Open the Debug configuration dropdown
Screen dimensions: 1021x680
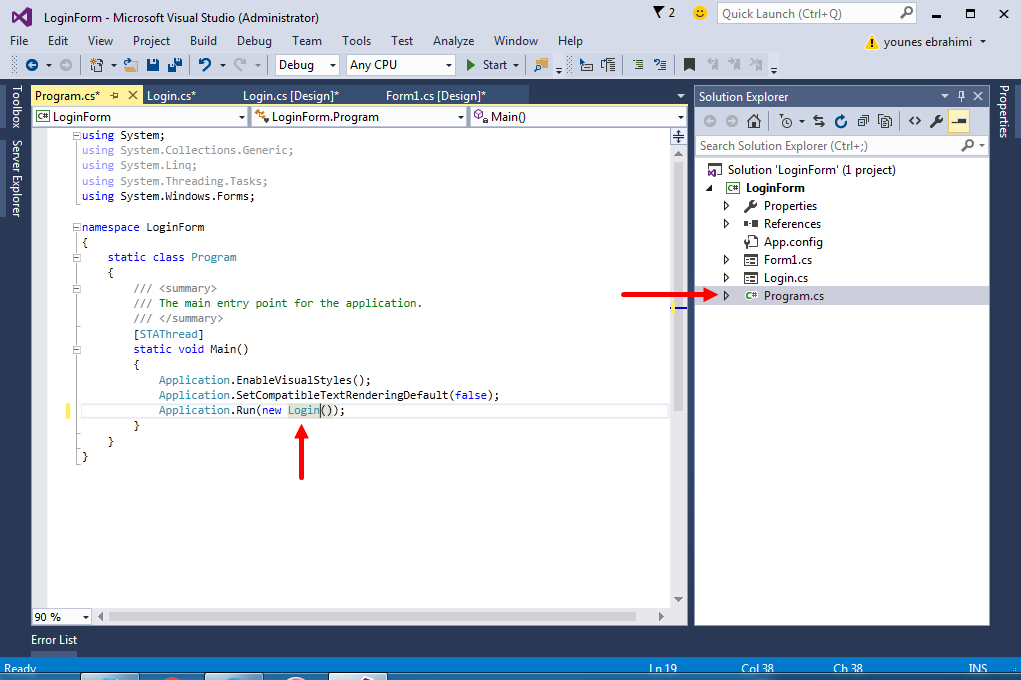[x=308, y=65]
